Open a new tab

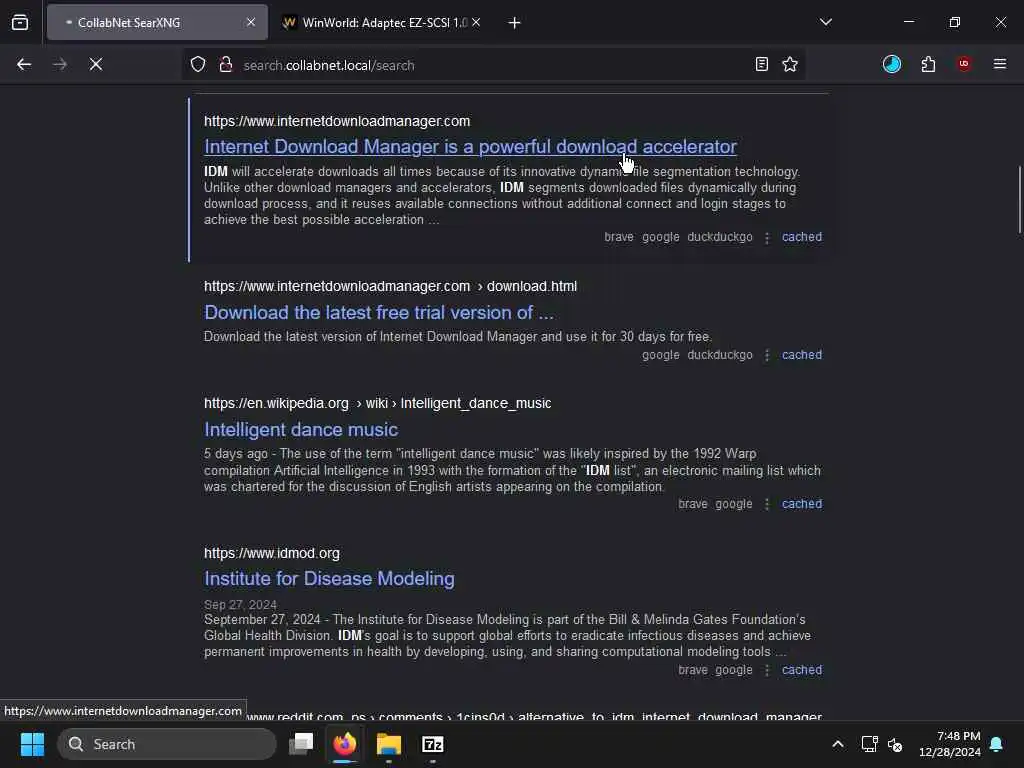pyautogui.click(x=515, y=23)
